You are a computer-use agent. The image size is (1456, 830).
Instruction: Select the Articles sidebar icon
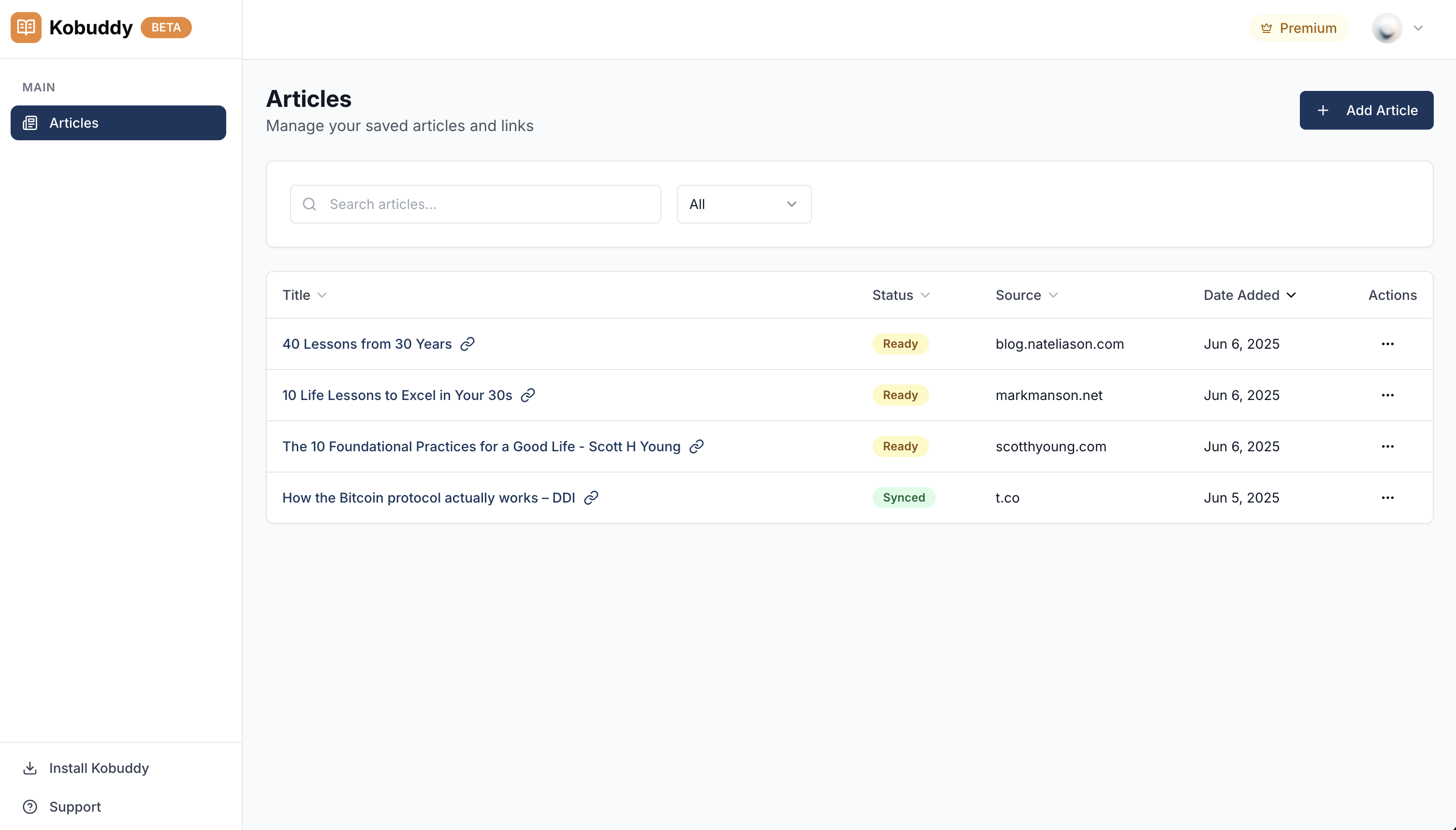pyautogui.click(x=29, y=122)
